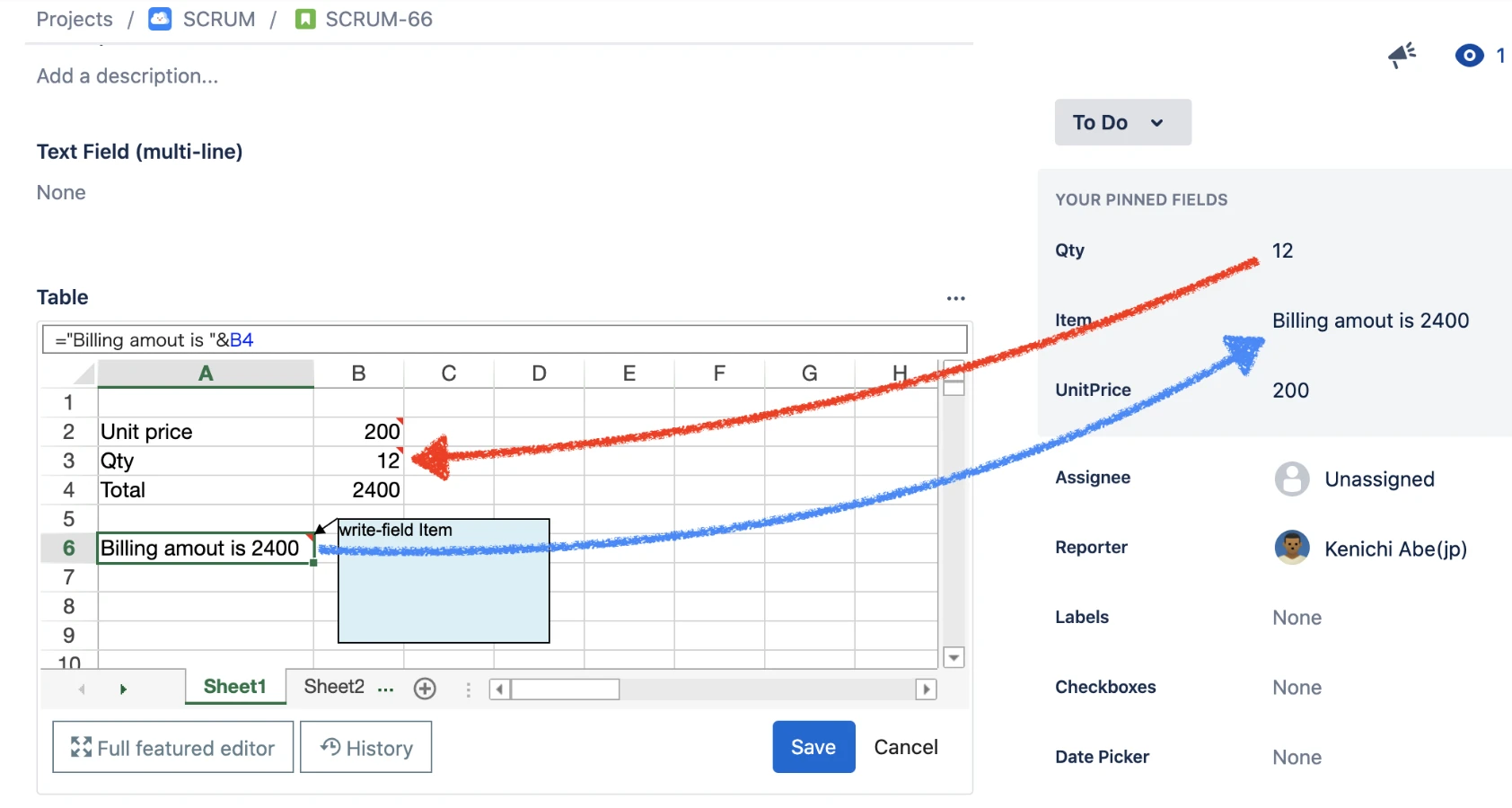The image size is (1512, 808).
Task: Save the table changes
Action: [813, 746]
